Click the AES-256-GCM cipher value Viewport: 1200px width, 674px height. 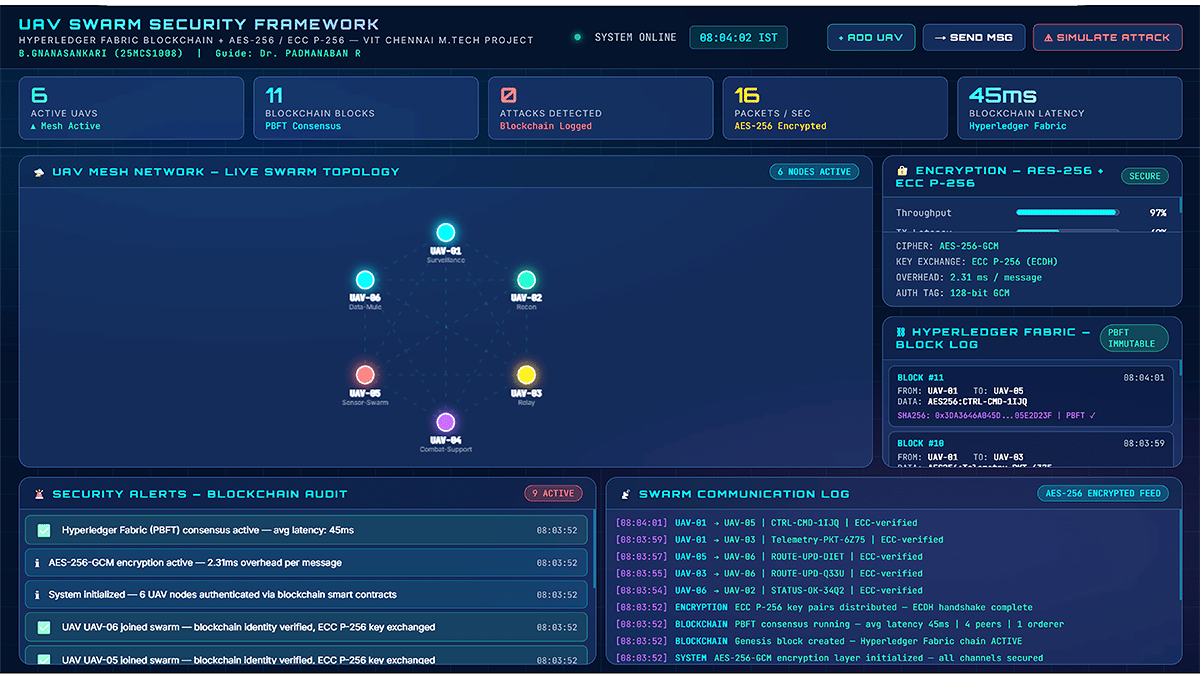point(969,246)
